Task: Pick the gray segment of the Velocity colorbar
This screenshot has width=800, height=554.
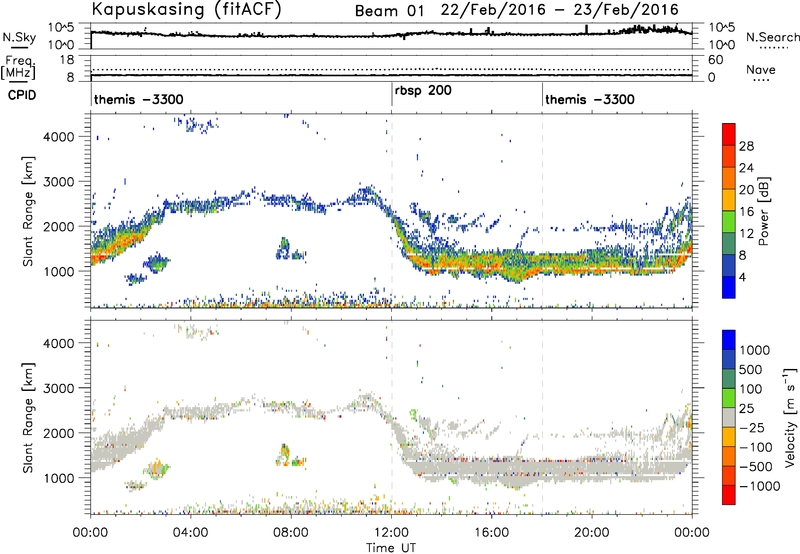Action: tap(729, 418)
